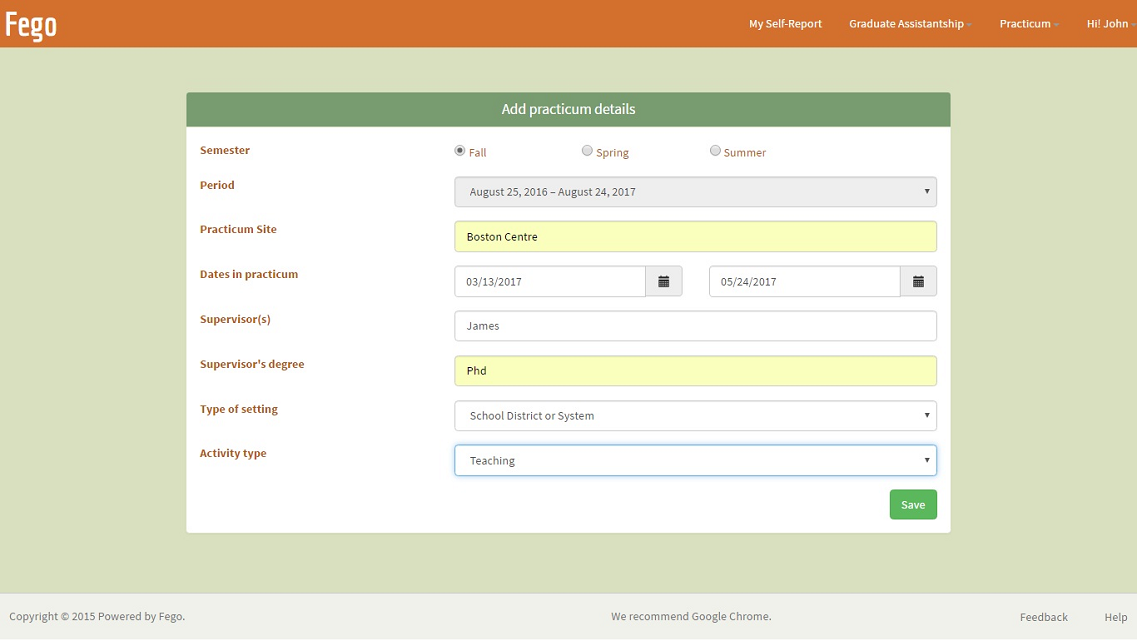Select the Spring semester radio button
Viewport: 1137px width, 641px height.
coord(587,151)
